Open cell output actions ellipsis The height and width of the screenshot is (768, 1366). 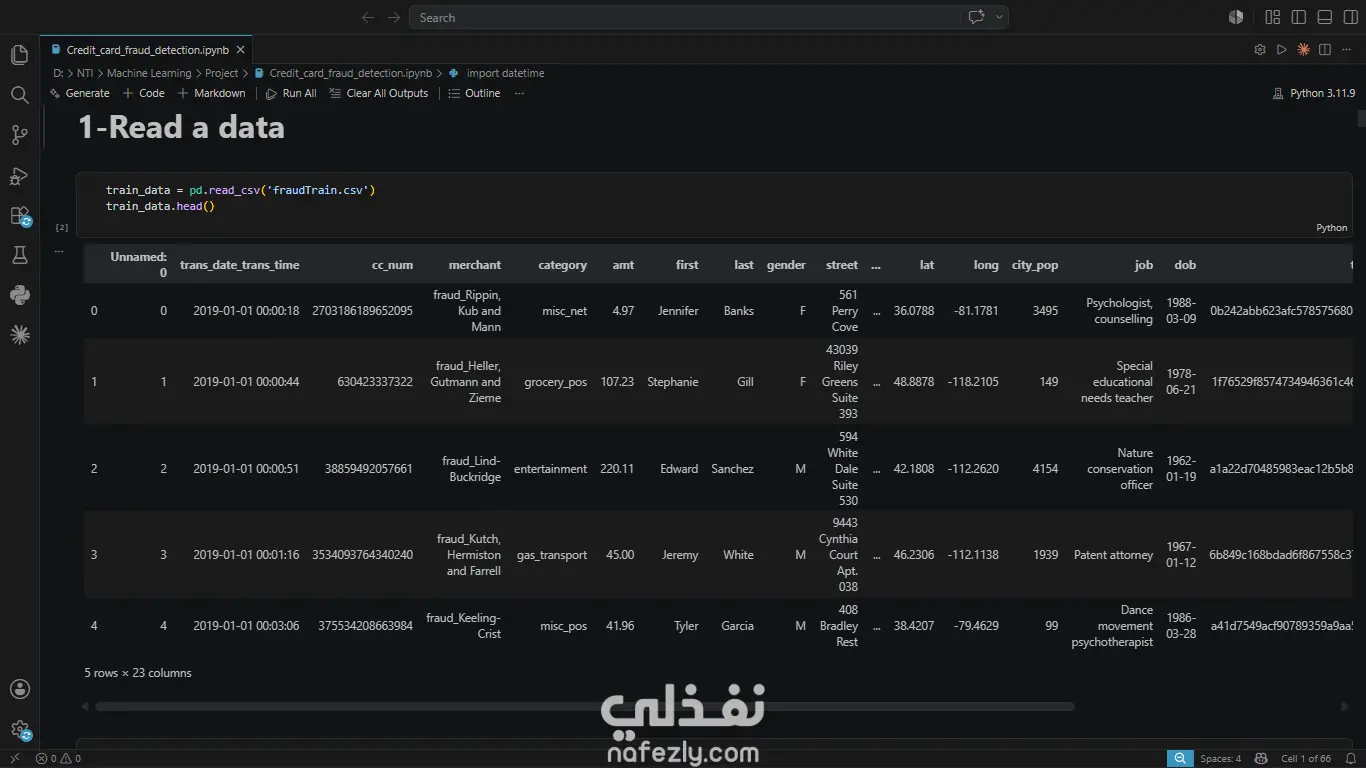click(59, 251)
